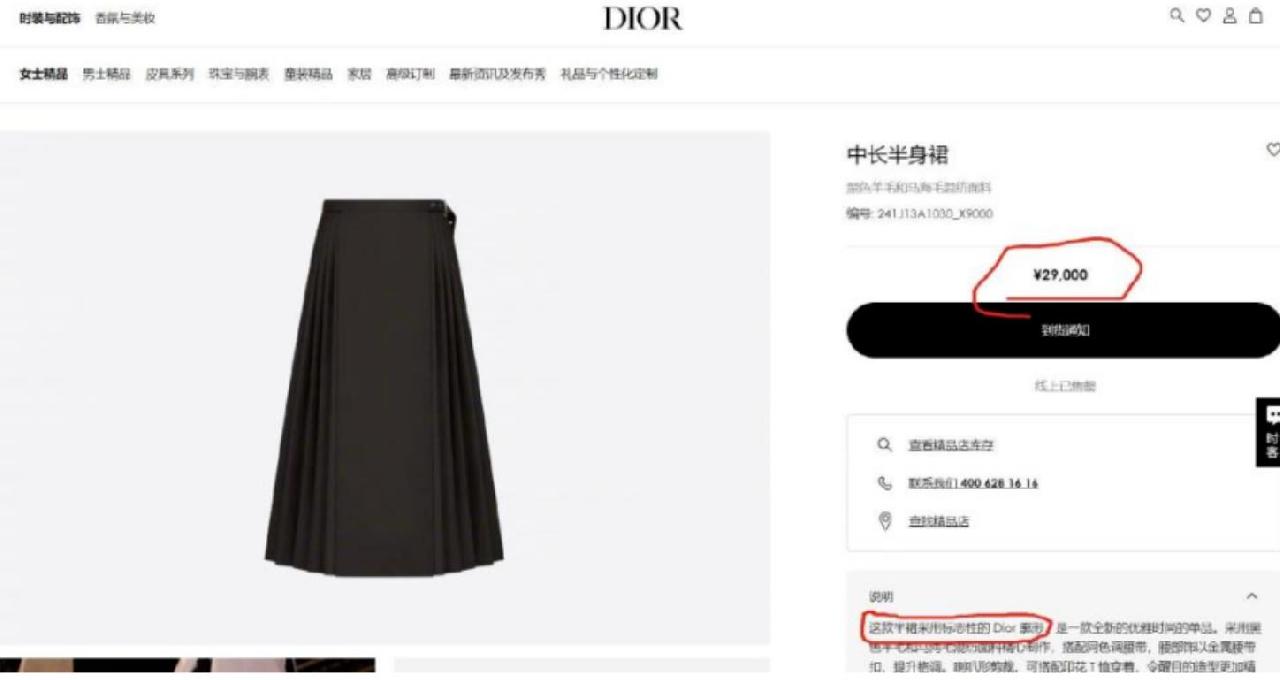This screenshot has height=680, width=1280.
Task: Add the skirt to wishlist via heart icon
Action: tap(1273, 150)
